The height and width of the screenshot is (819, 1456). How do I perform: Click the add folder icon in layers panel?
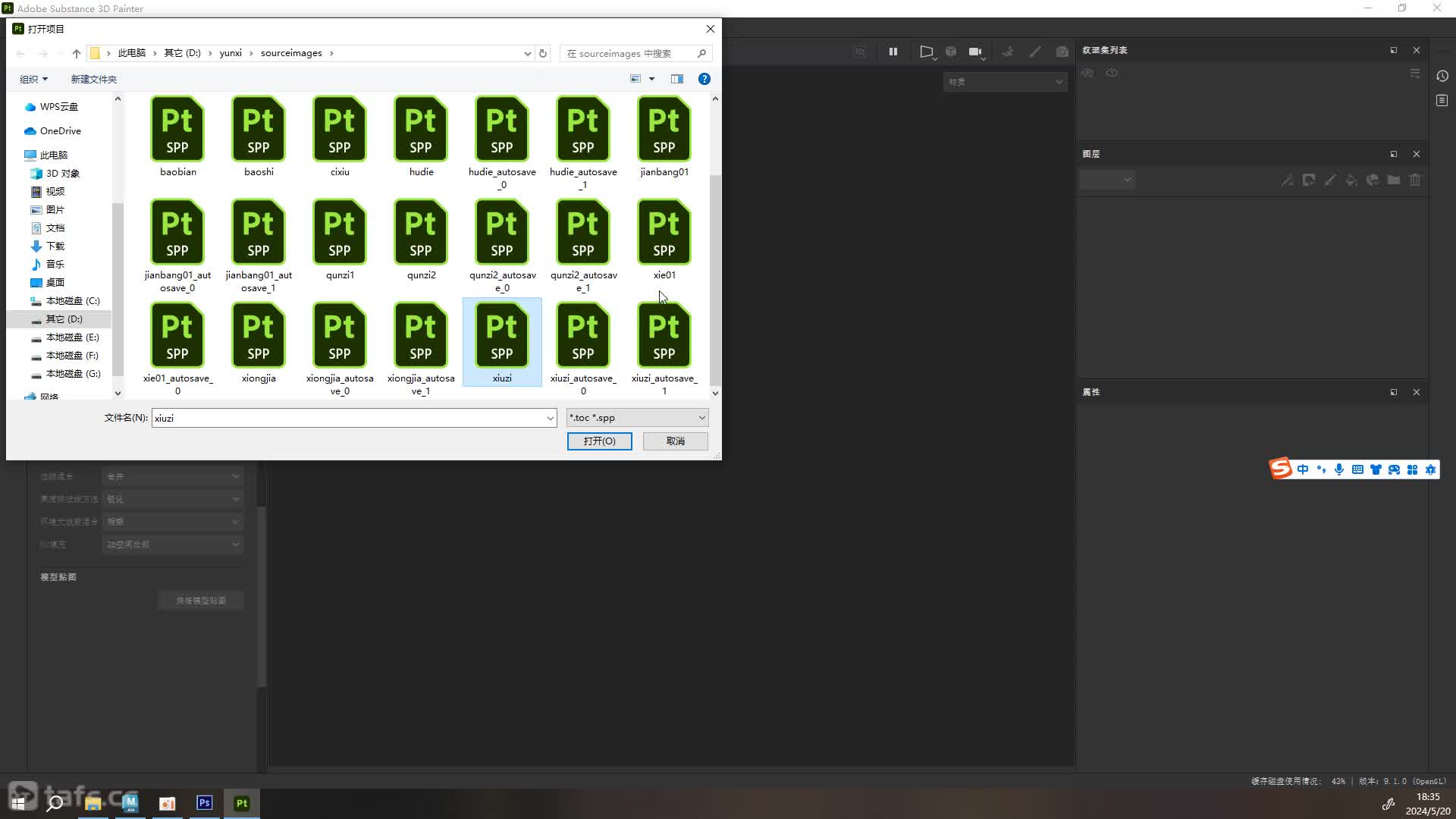click(1394, 180)
